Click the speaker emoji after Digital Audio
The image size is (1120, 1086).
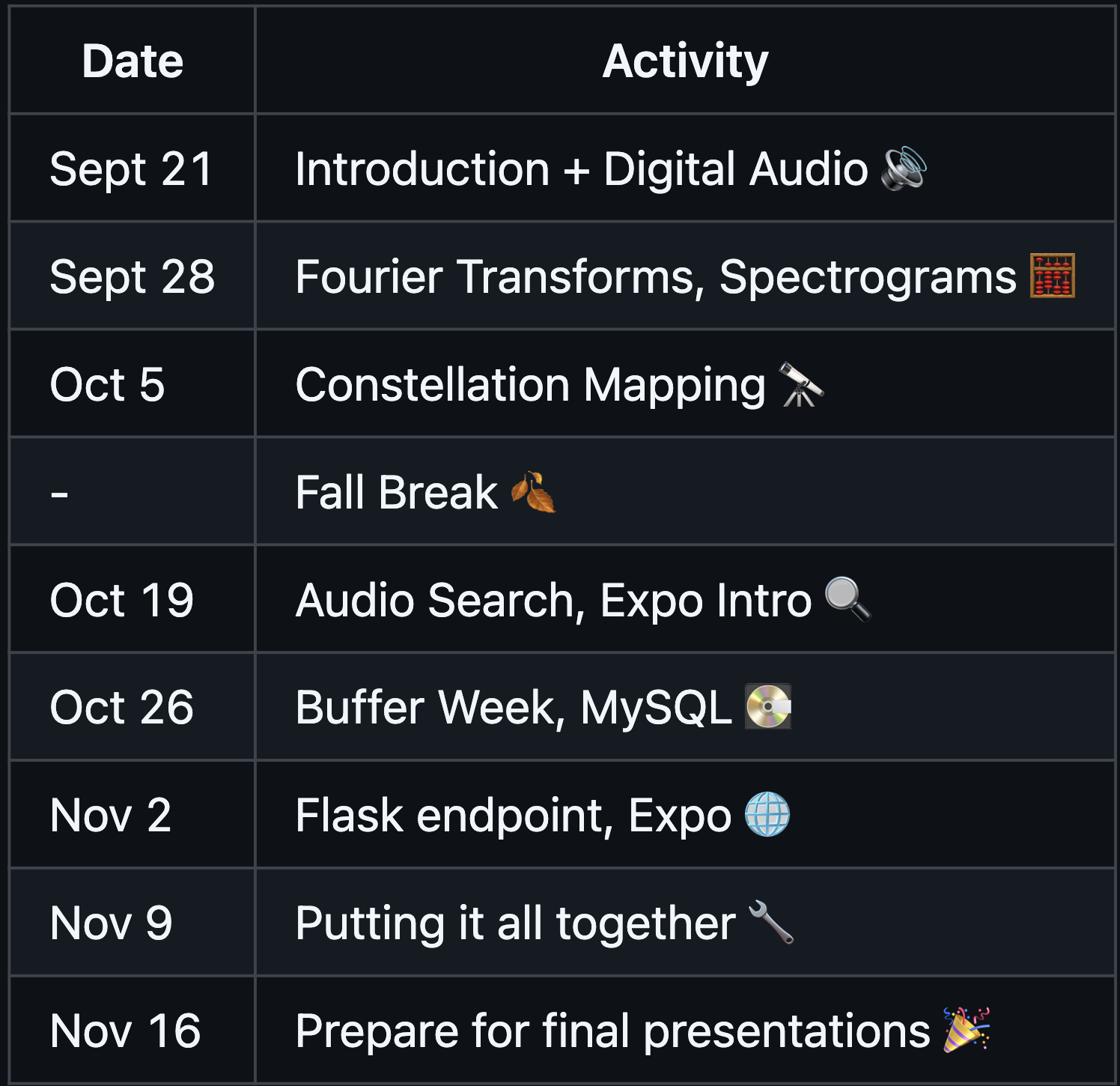click(x=904, y=169)
